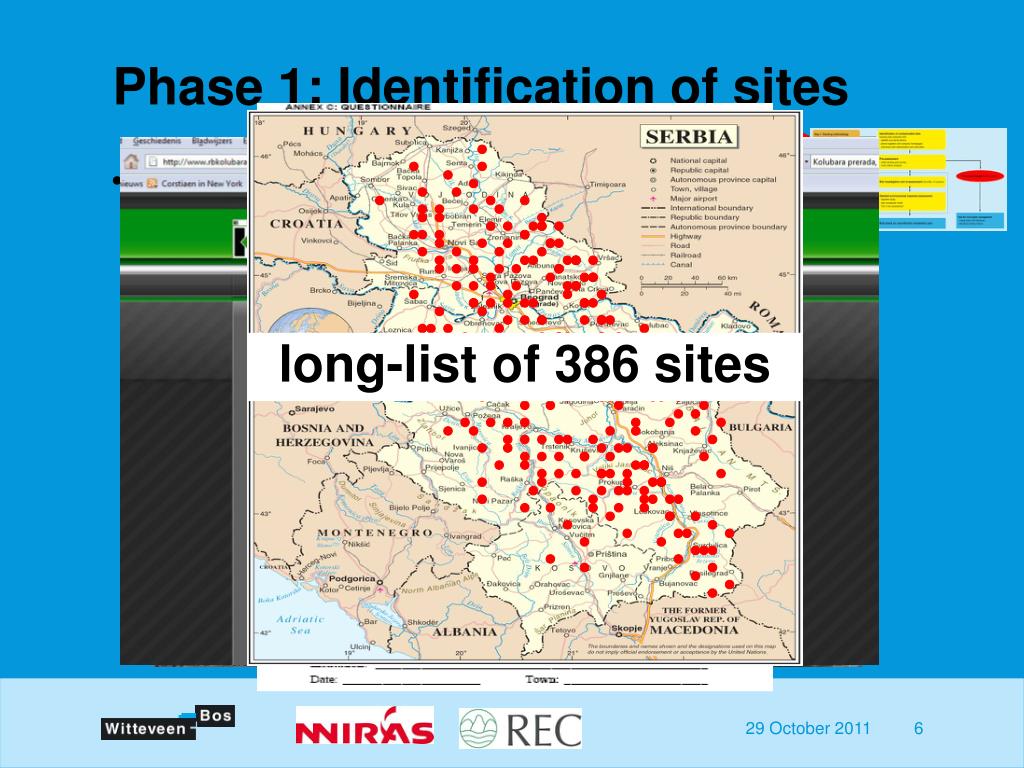Viewport: 1024px width, 768px height.
Task: Click 'BOSNIA AND HERZEGOVINA' map label
Action: click(324, 435)
